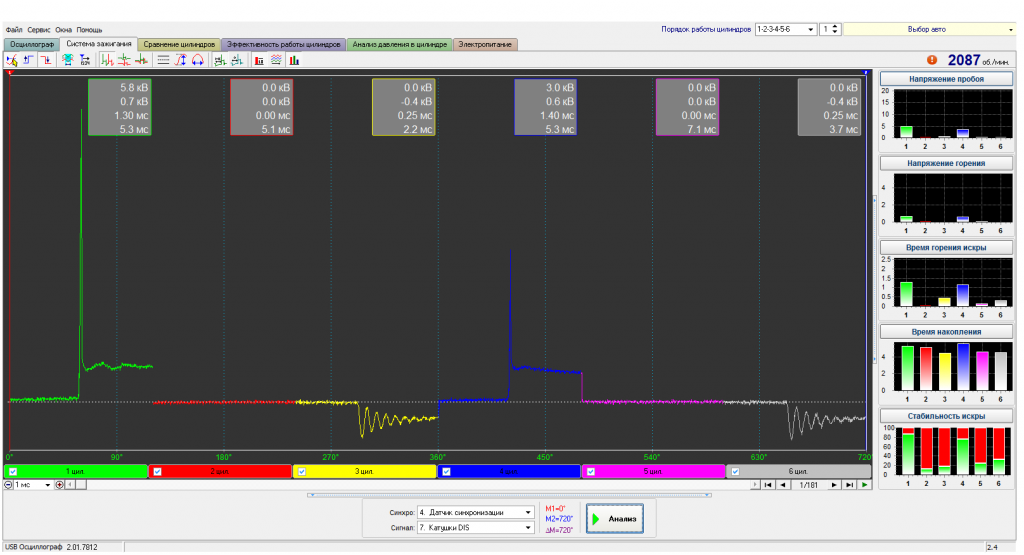Click the teal auto-fit arrows toolbar icon
This screenshot has width=1024, height=555.
67,60
